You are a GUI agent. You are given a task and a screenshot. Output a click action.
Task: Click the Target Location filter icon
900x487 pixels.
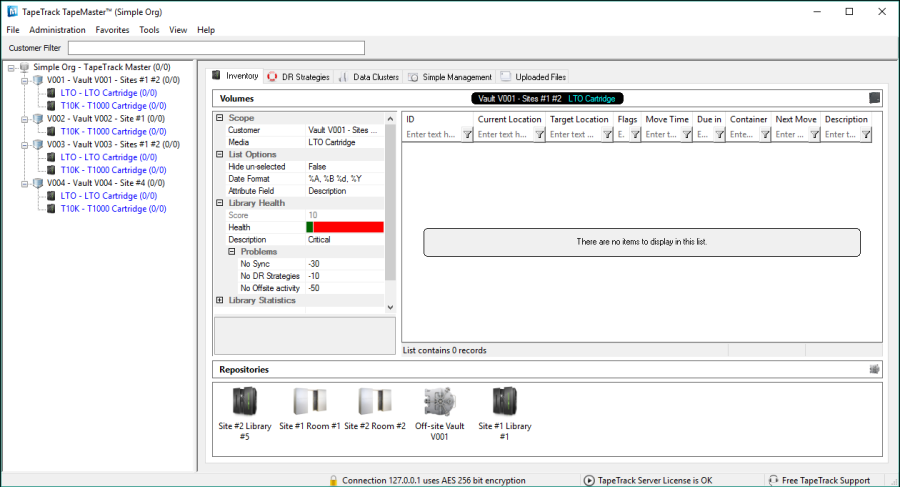[607, 134]
